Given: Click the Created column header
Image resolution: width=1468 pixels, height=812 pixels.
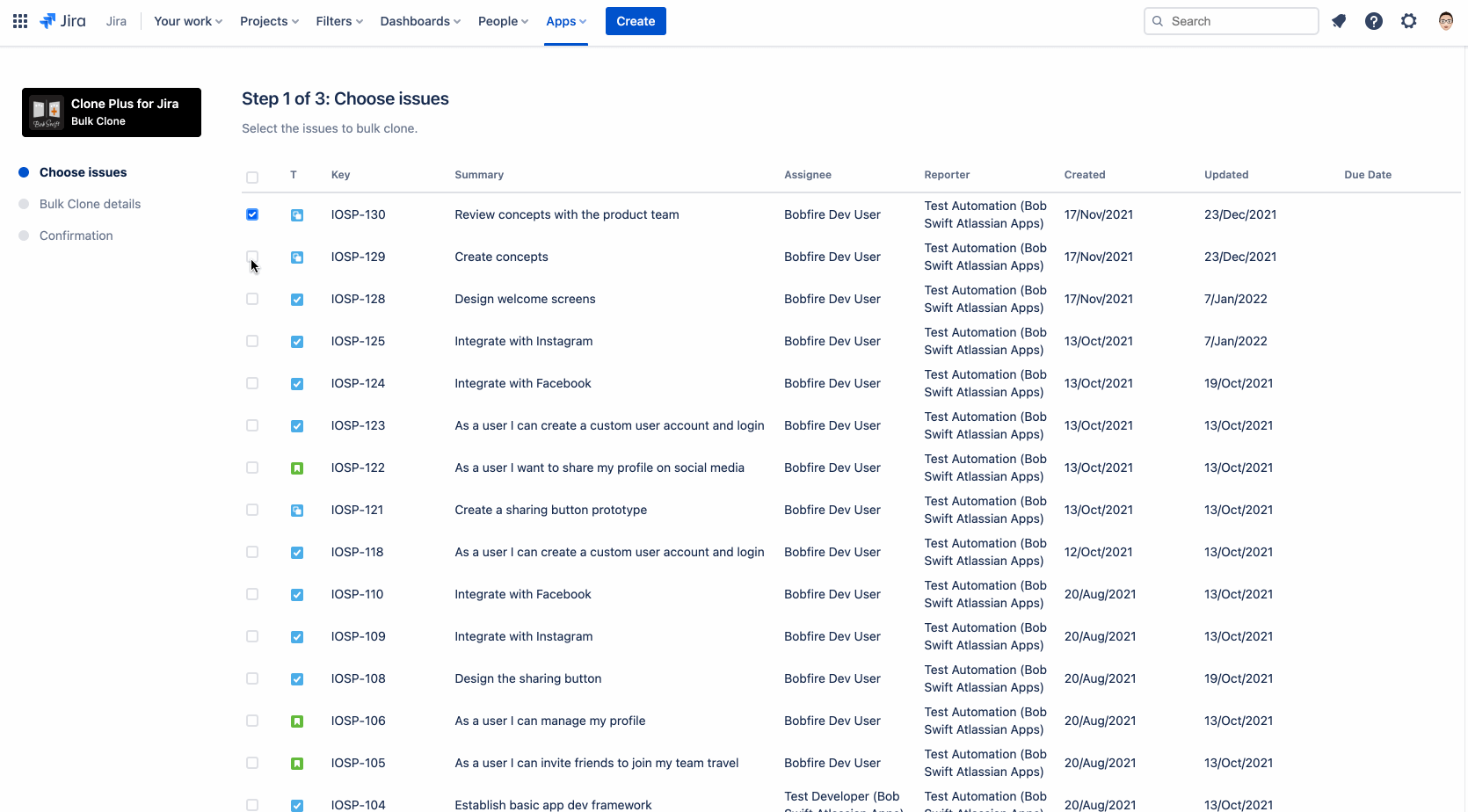Looking at the screenshot, I should [1085, 175].
